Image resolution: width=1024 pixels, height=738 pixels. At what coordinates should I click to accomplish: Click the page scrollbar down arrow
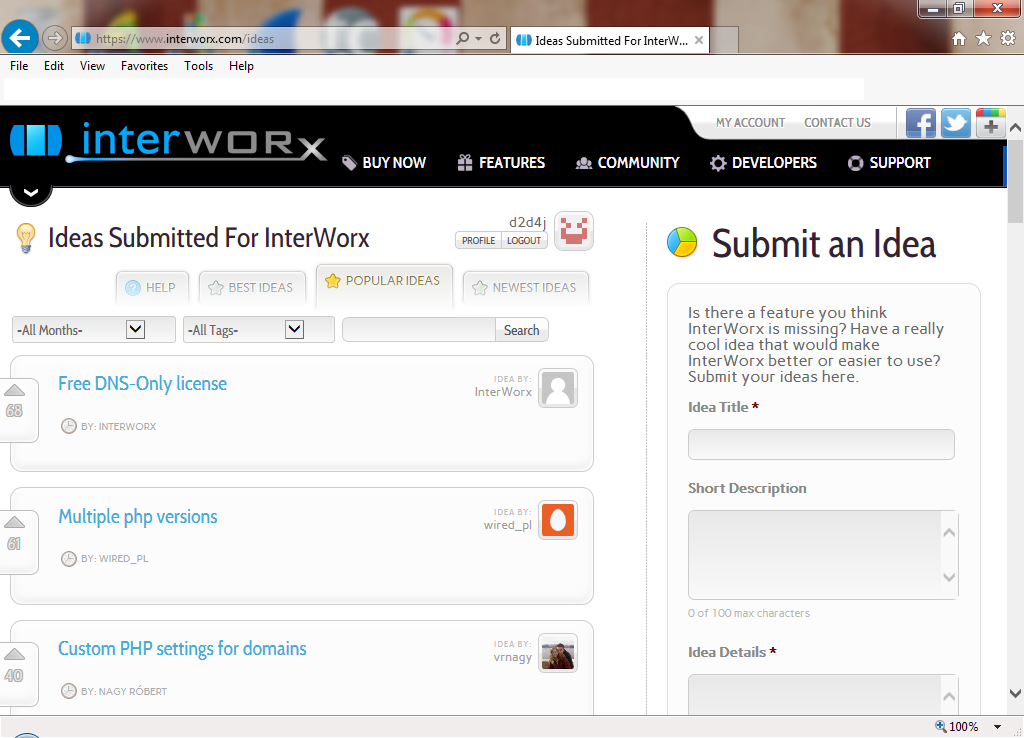(1015, 693)
